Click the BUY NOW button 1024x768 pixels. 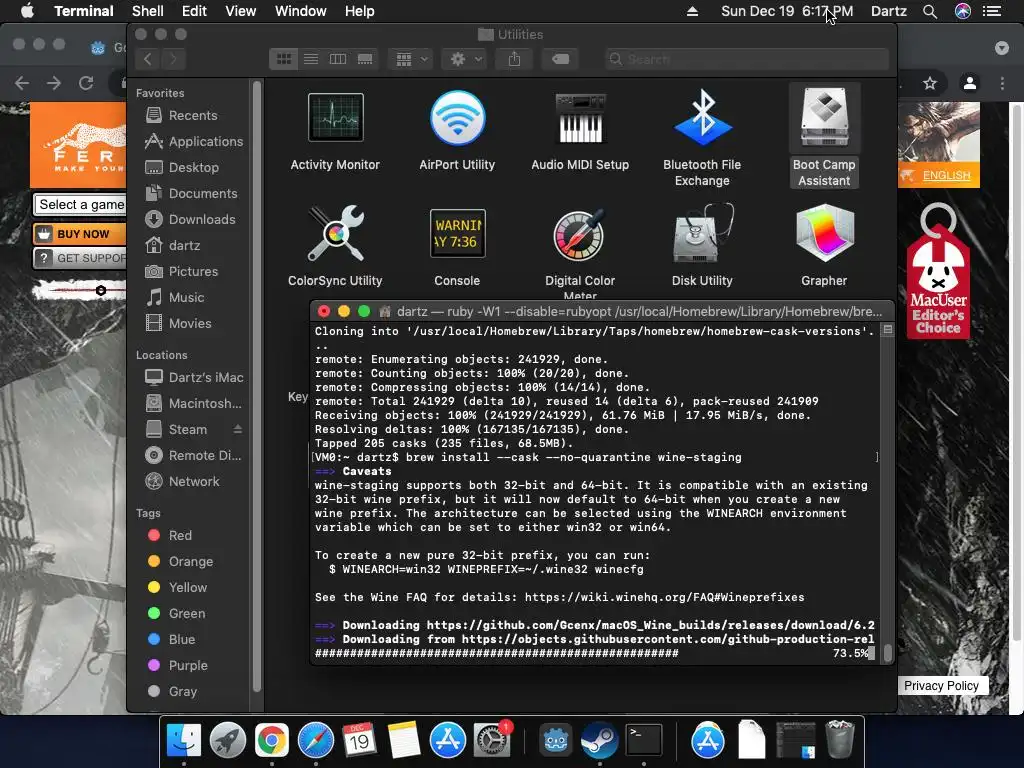point(80,234)
